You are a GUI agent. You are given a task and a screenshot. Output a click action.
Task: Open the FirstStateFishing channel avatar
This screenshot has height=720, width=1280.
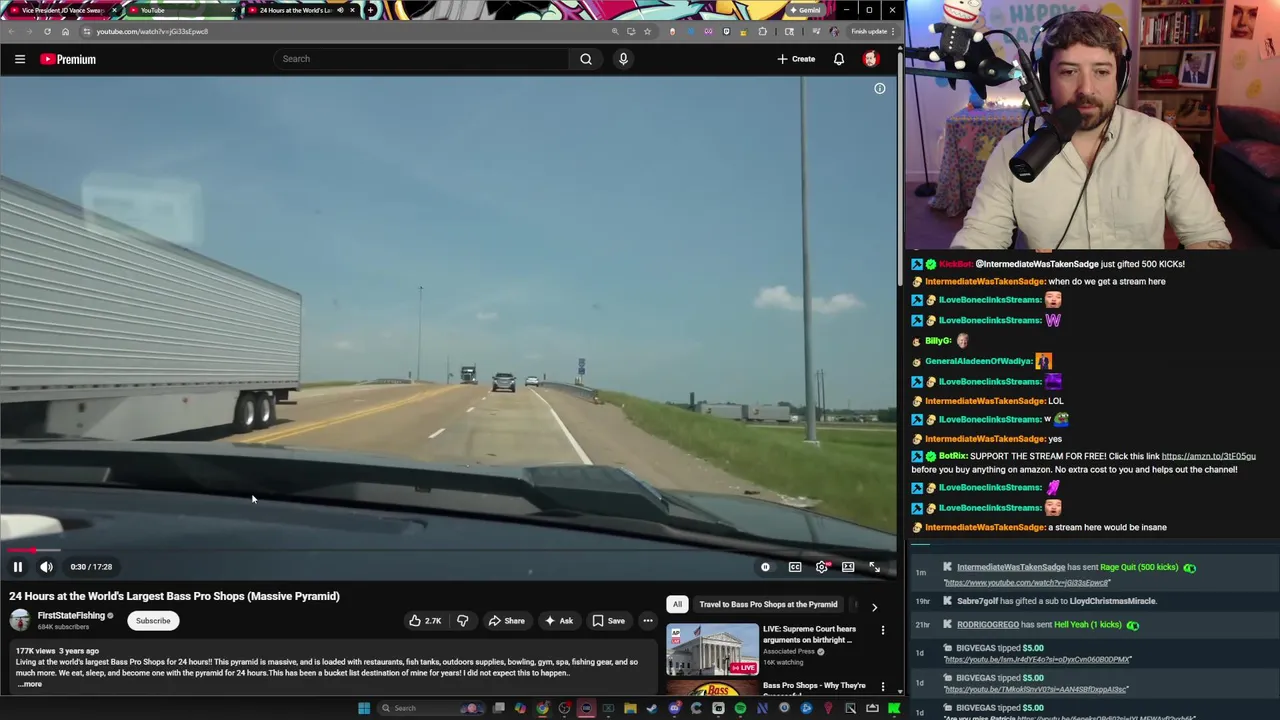point(20,621)
